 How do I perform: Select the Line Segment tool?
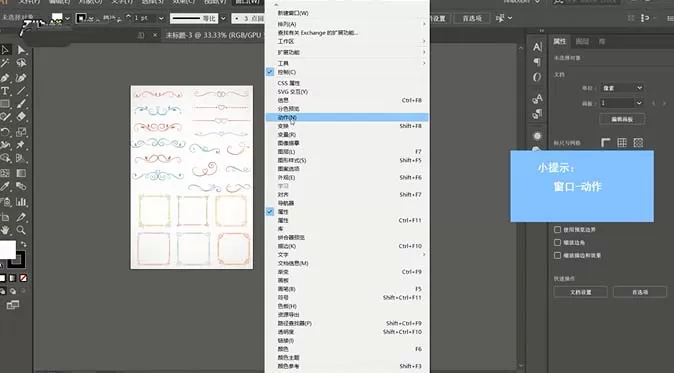click(x=21, y=91)
